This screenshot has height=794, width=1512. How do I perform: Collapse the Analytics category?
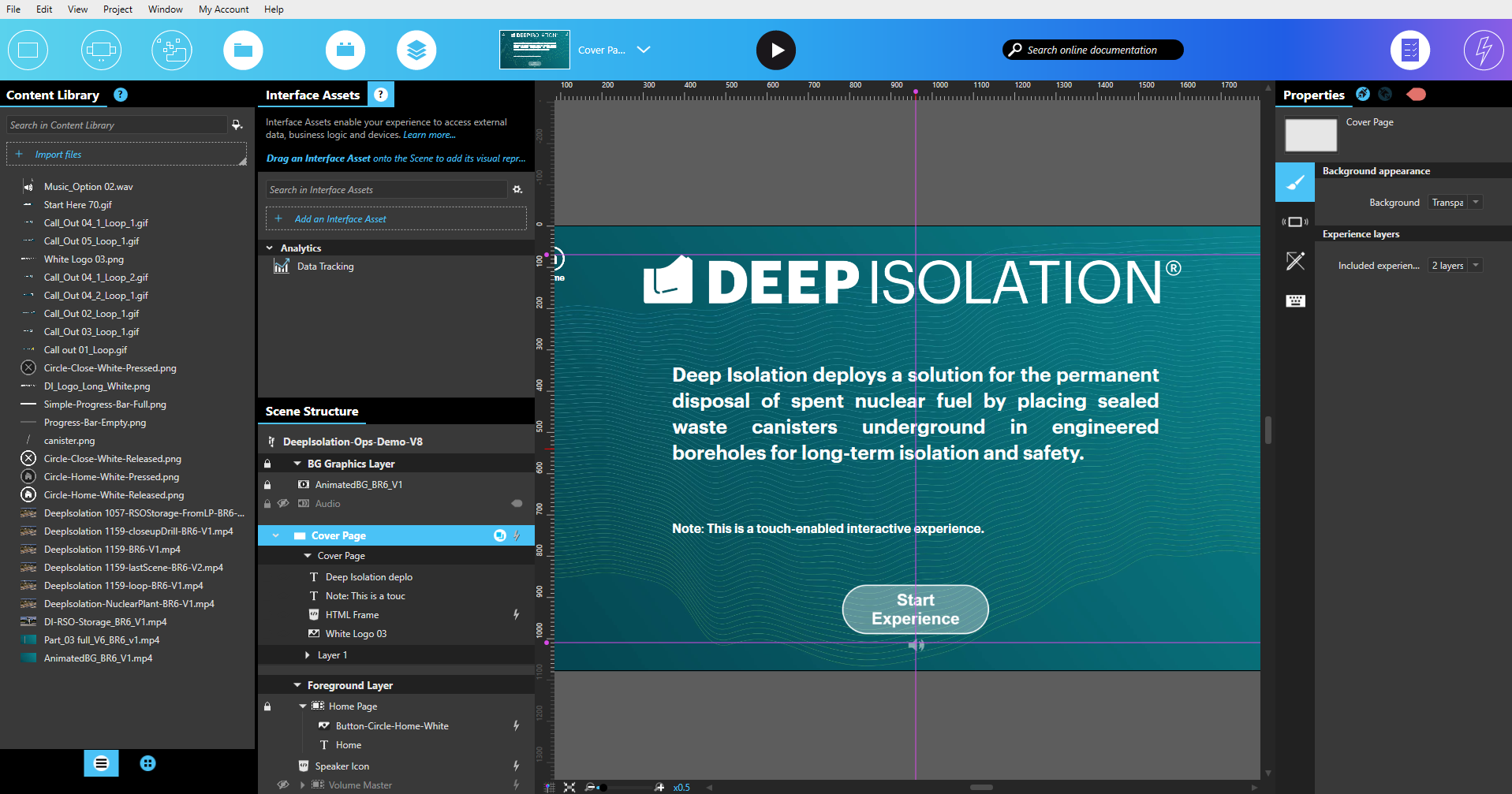270,248
